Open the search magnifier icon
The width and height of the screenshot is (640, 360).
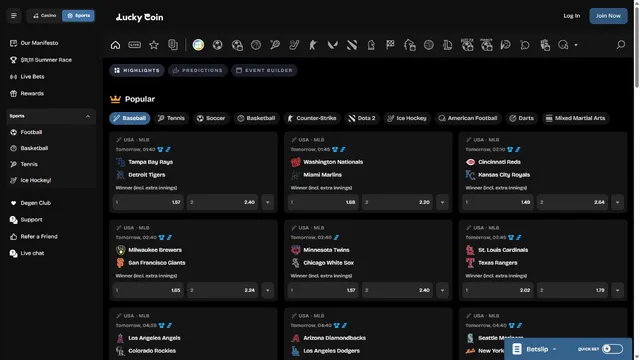621,44
